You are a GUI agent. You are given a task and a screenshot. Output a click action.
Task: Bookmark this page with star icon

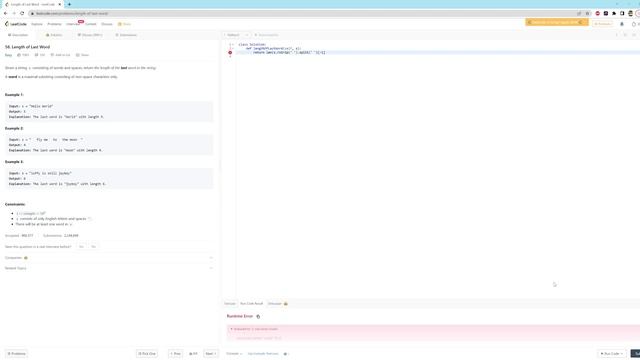click(x=587, y=13)
